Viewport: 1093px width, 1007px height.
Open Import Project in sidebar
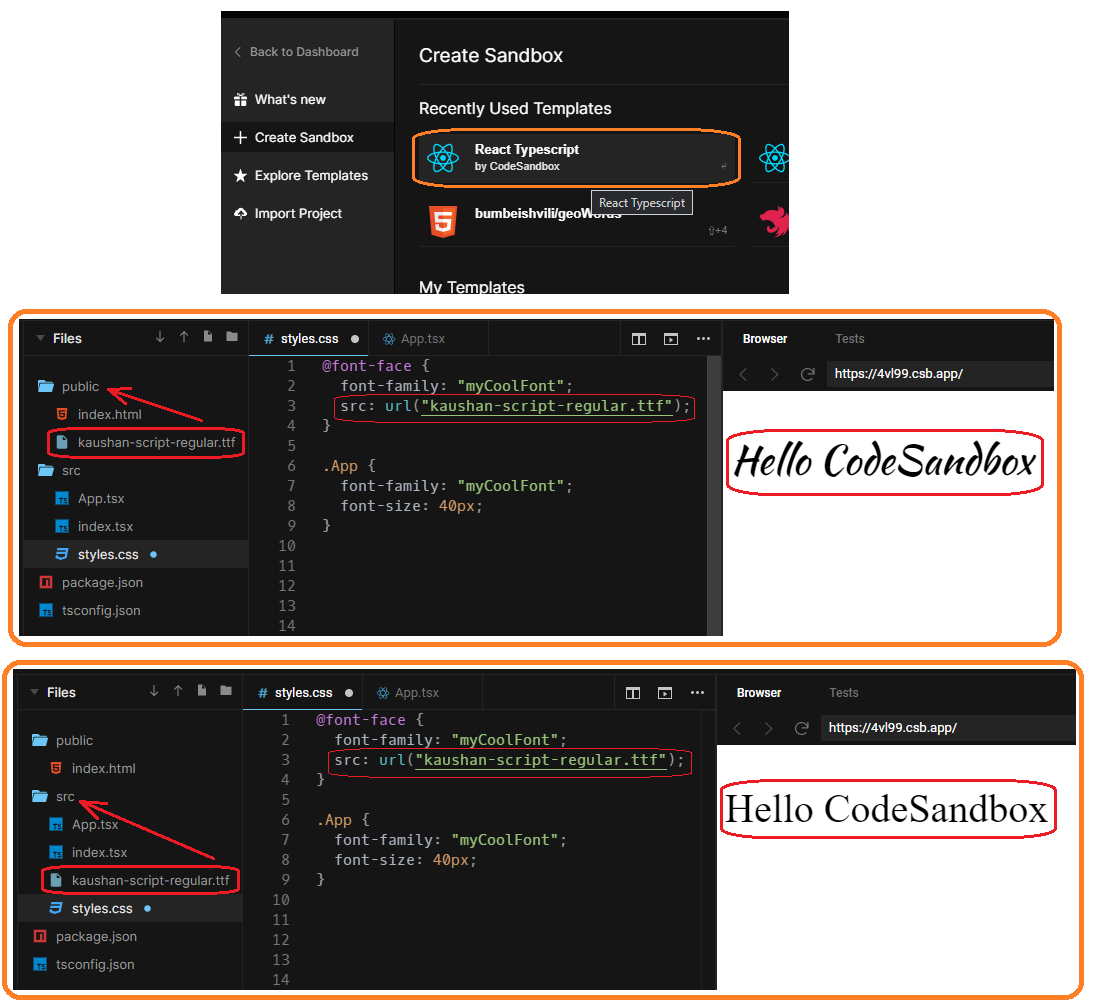(288, 213)
